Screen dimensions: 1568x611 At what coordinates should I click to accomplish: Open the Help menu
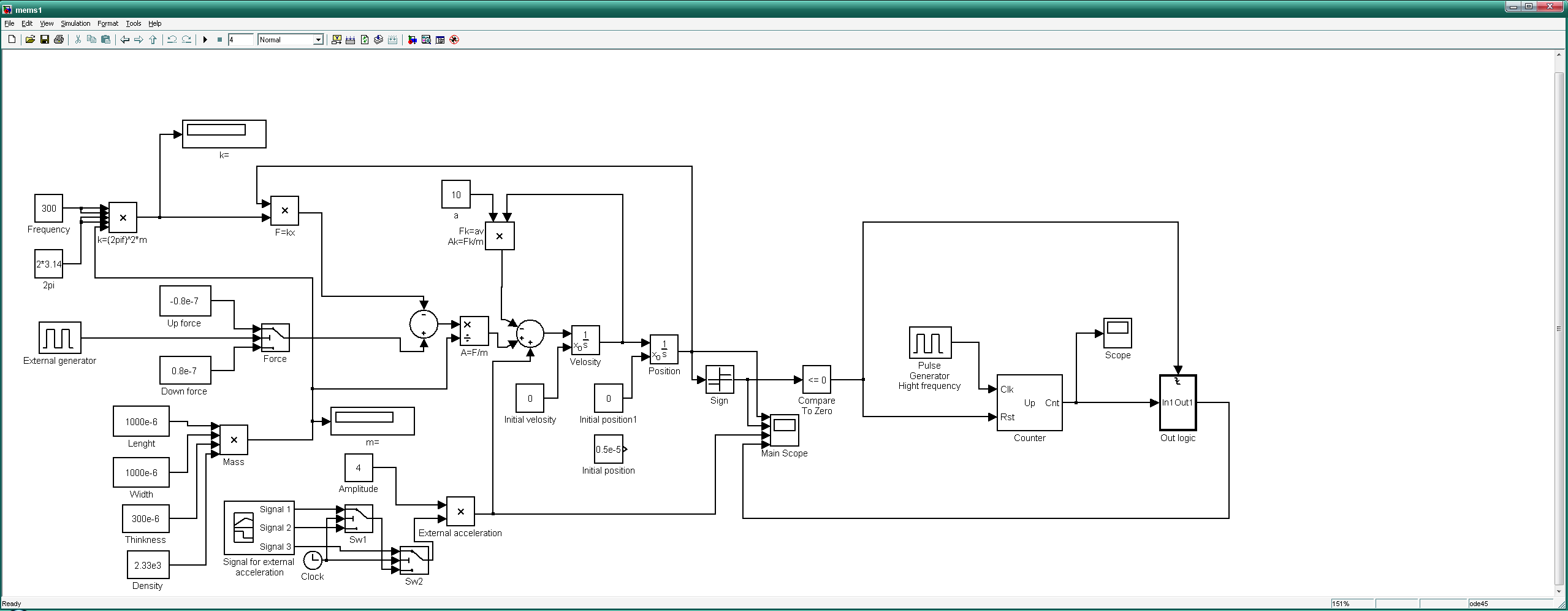click(155, 23)
